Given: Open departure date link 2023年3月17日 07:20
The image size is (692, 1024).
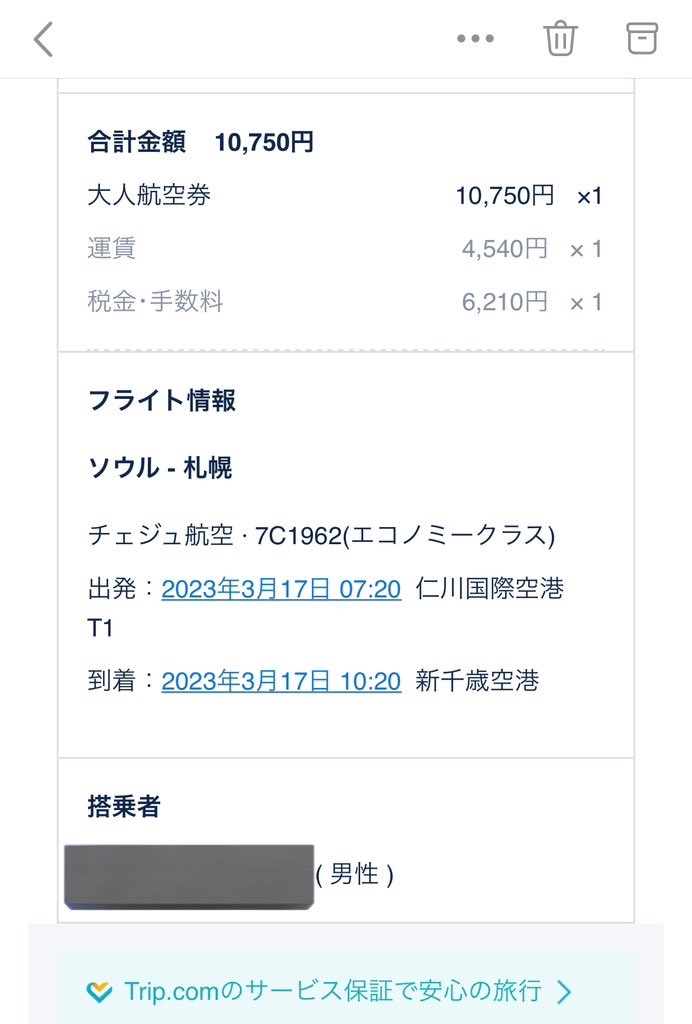Looking at the screenshot, I should point(281,590).
